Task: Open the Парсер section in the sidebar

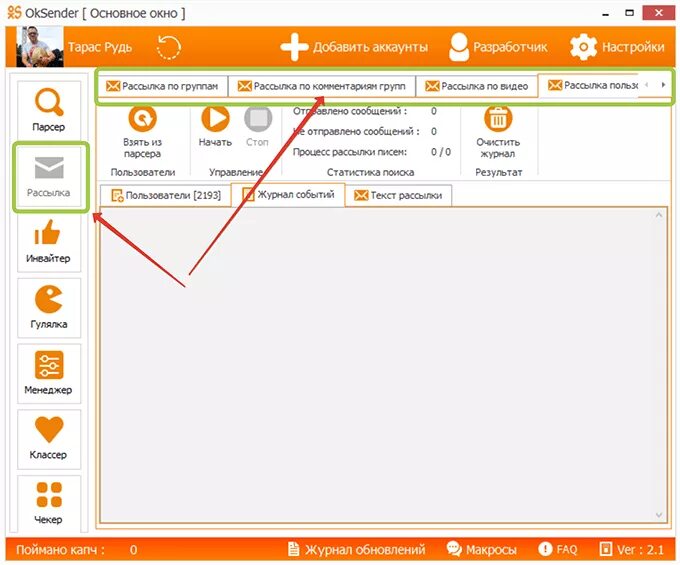Action: click(x=49, y=110)
